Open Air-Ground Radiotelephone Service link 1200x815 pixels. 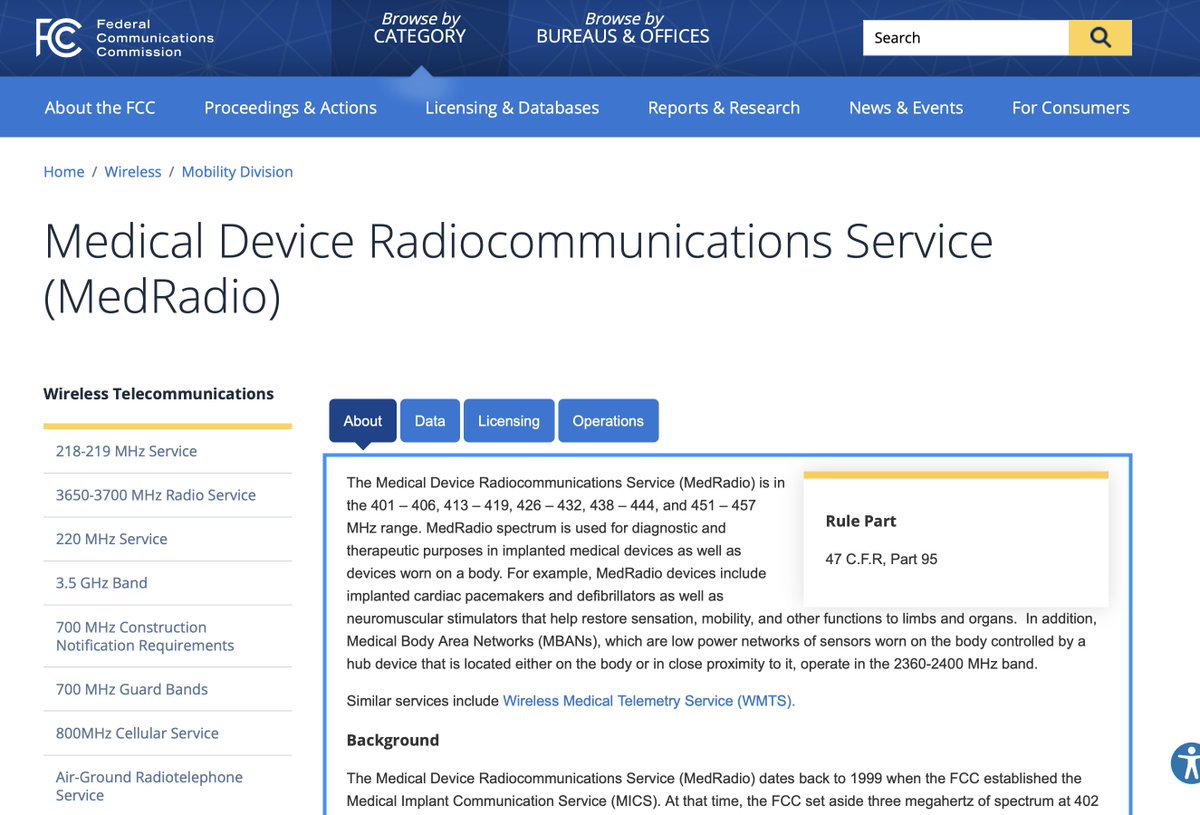149,786
